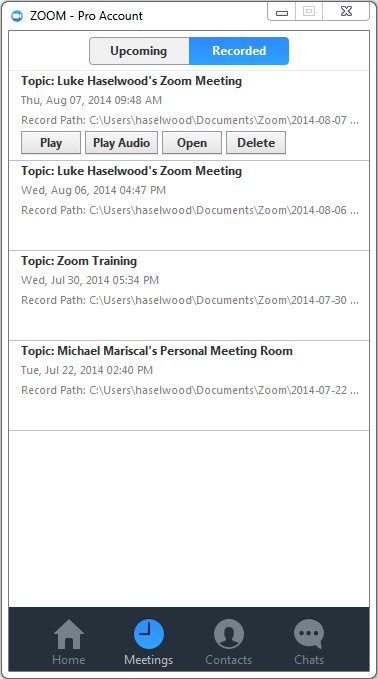Close the Zoom window
This screenshot has height=679, width=378.
click(346, 12)
